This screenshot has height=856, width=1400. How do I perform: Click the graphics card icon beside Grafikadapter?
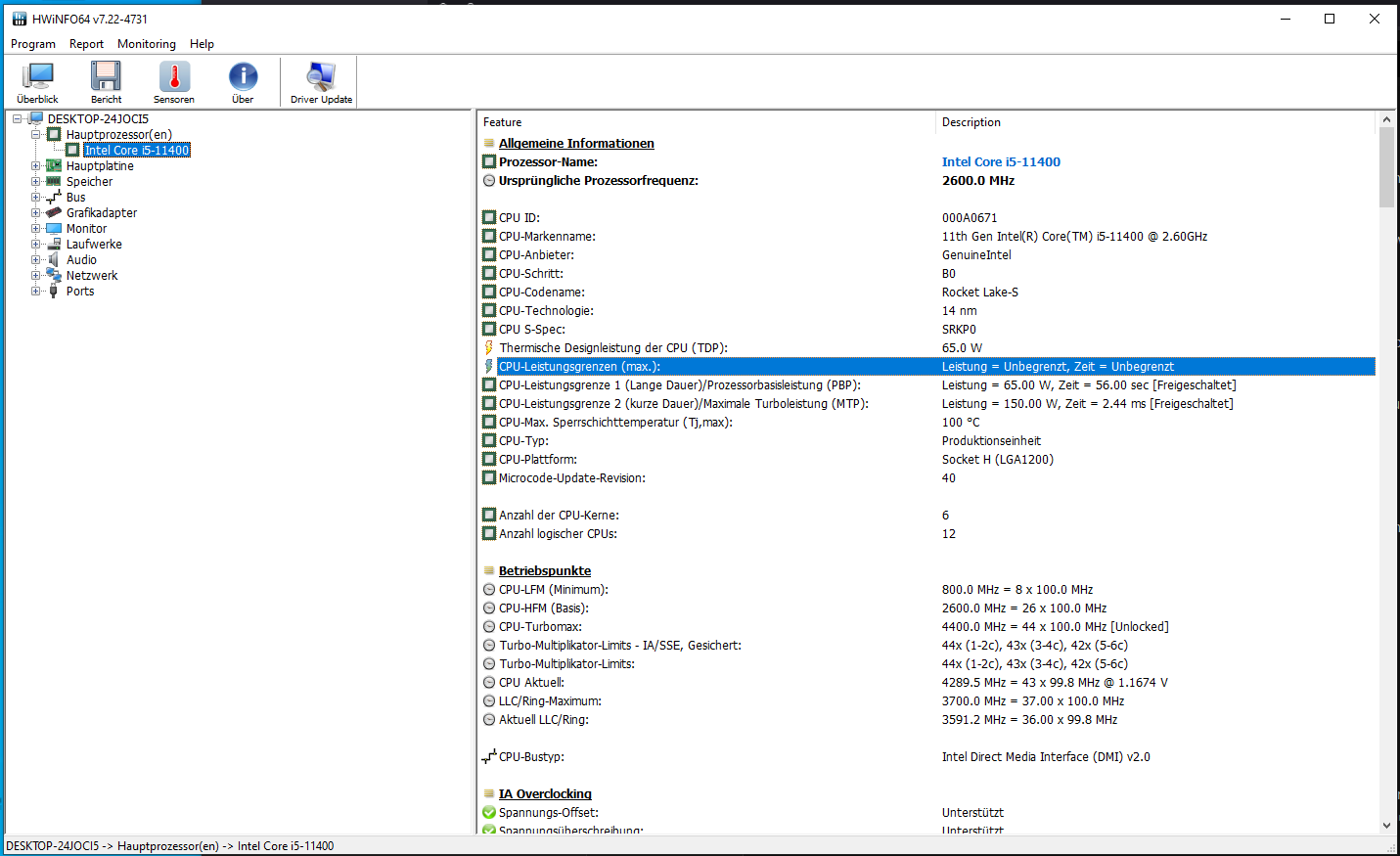click(x=54, y=212)
